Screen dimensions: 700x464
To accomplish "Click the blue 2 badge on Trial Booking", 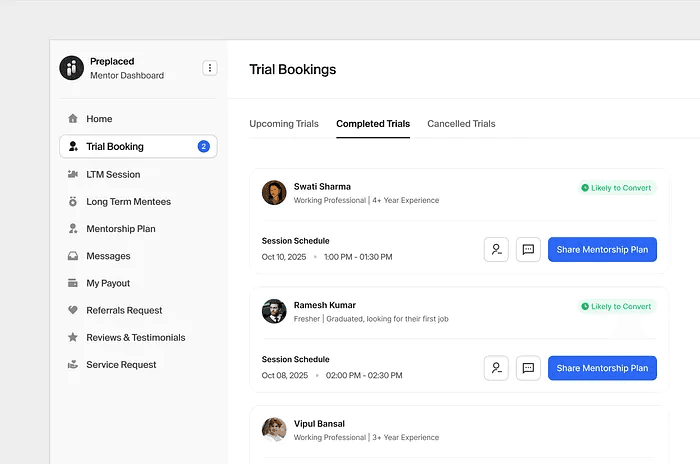I will point(204,146).
